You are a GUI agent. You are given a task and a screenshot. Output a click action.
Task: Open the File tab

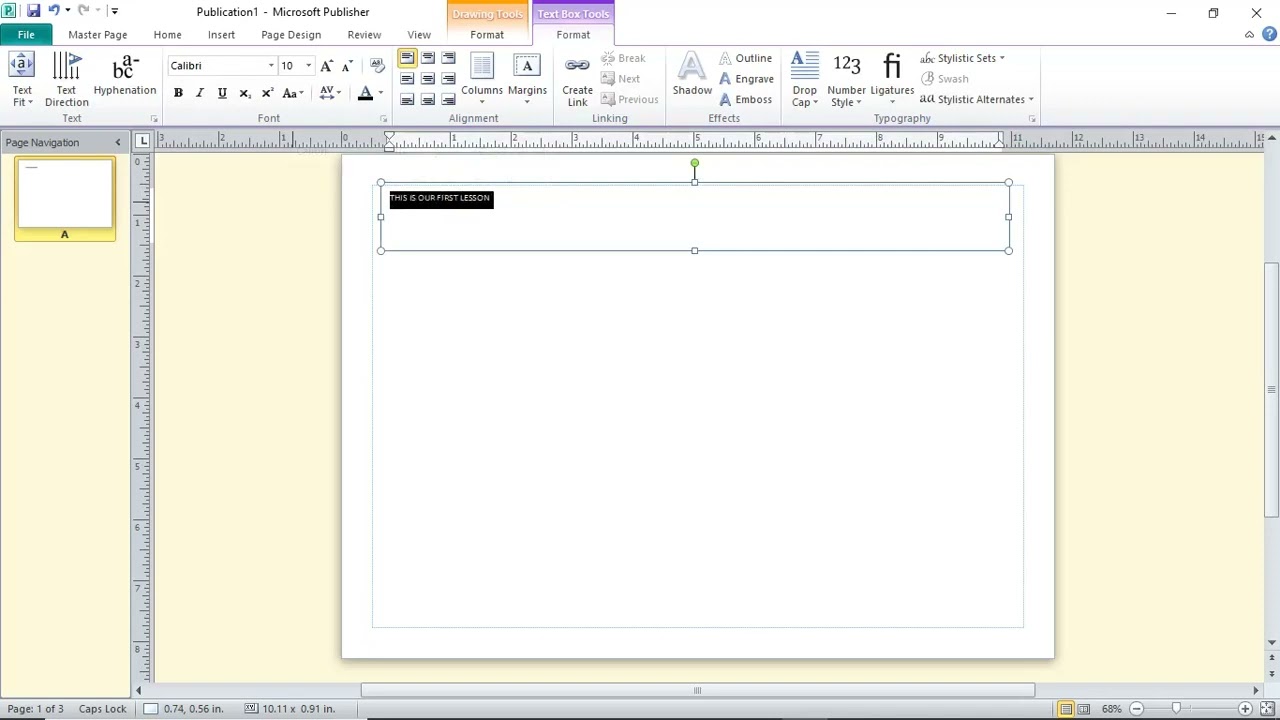tap(26, 35)
